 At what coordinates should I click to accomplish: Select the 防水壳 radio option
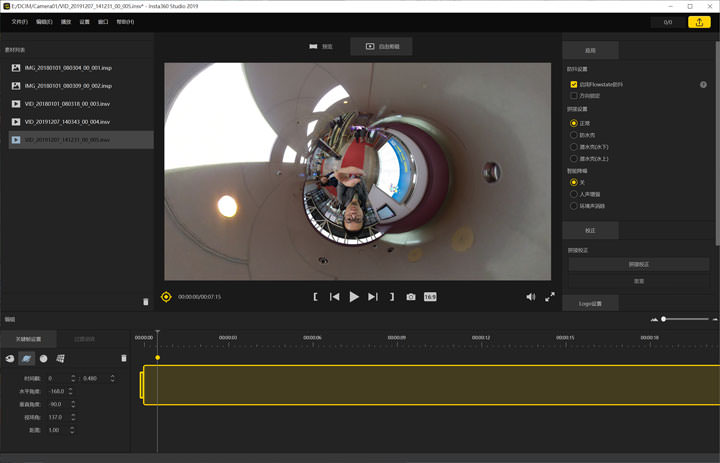tap(574, 135)
